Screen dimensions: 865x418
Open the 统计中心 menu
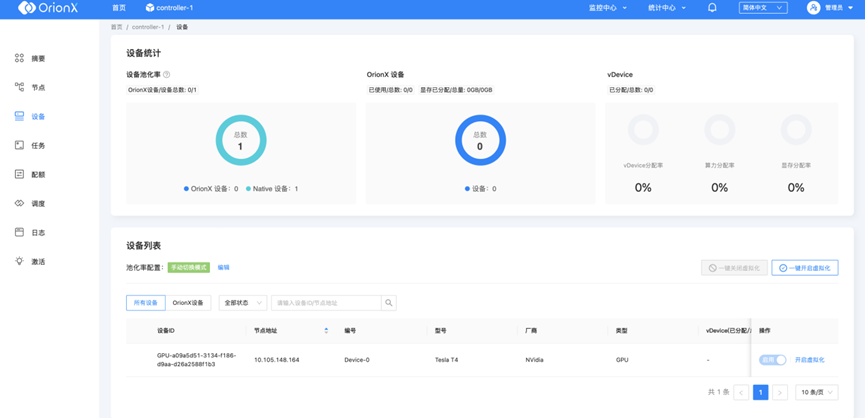pyautogui.click(x=667, y=8)
